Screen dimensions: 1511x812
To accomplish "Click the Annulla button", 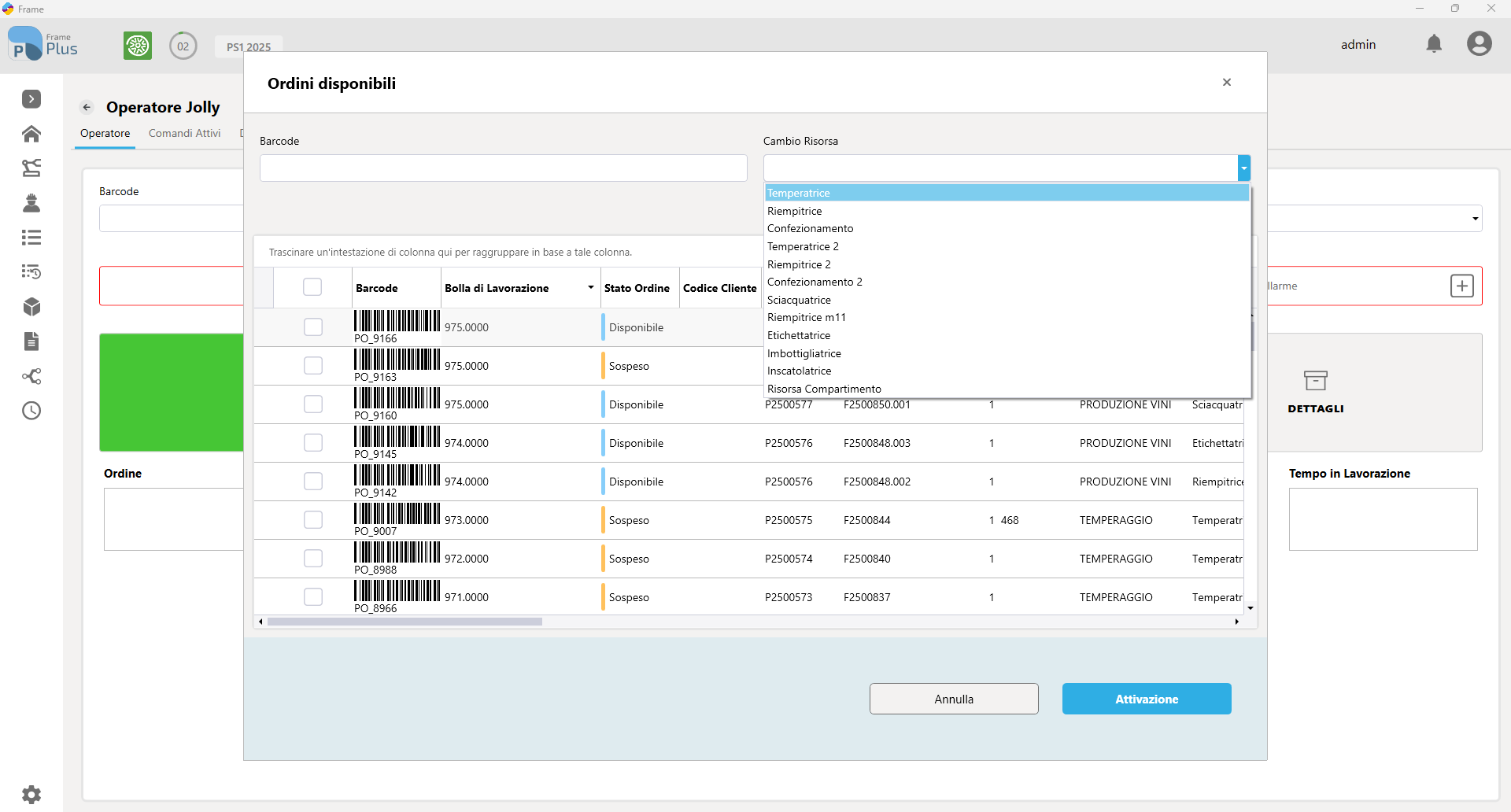I will point(954,699).
